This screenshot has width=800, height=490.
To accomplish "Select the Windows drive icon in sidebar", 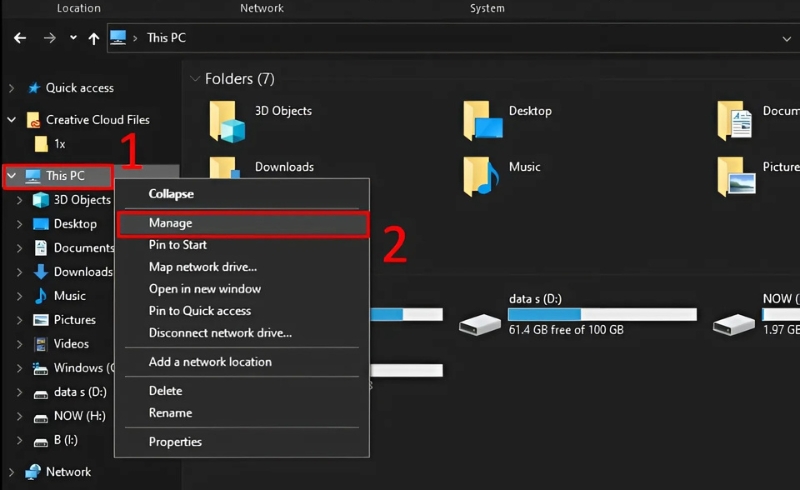I will click(x=40, y=368).
